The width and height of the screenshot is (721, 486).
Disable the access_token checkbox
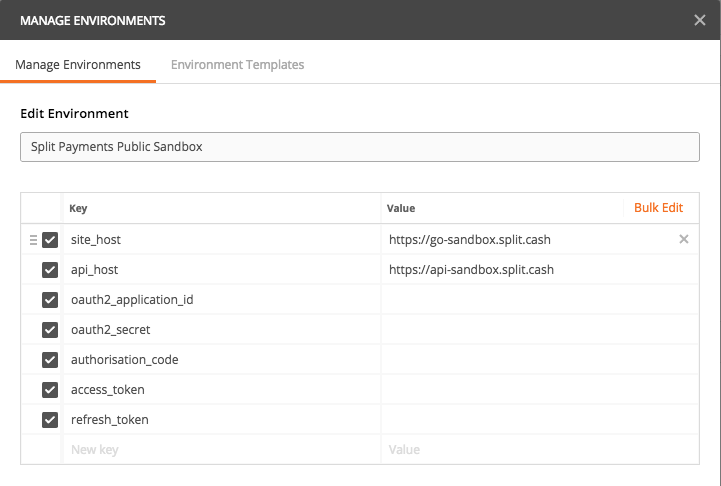[50, 390]
